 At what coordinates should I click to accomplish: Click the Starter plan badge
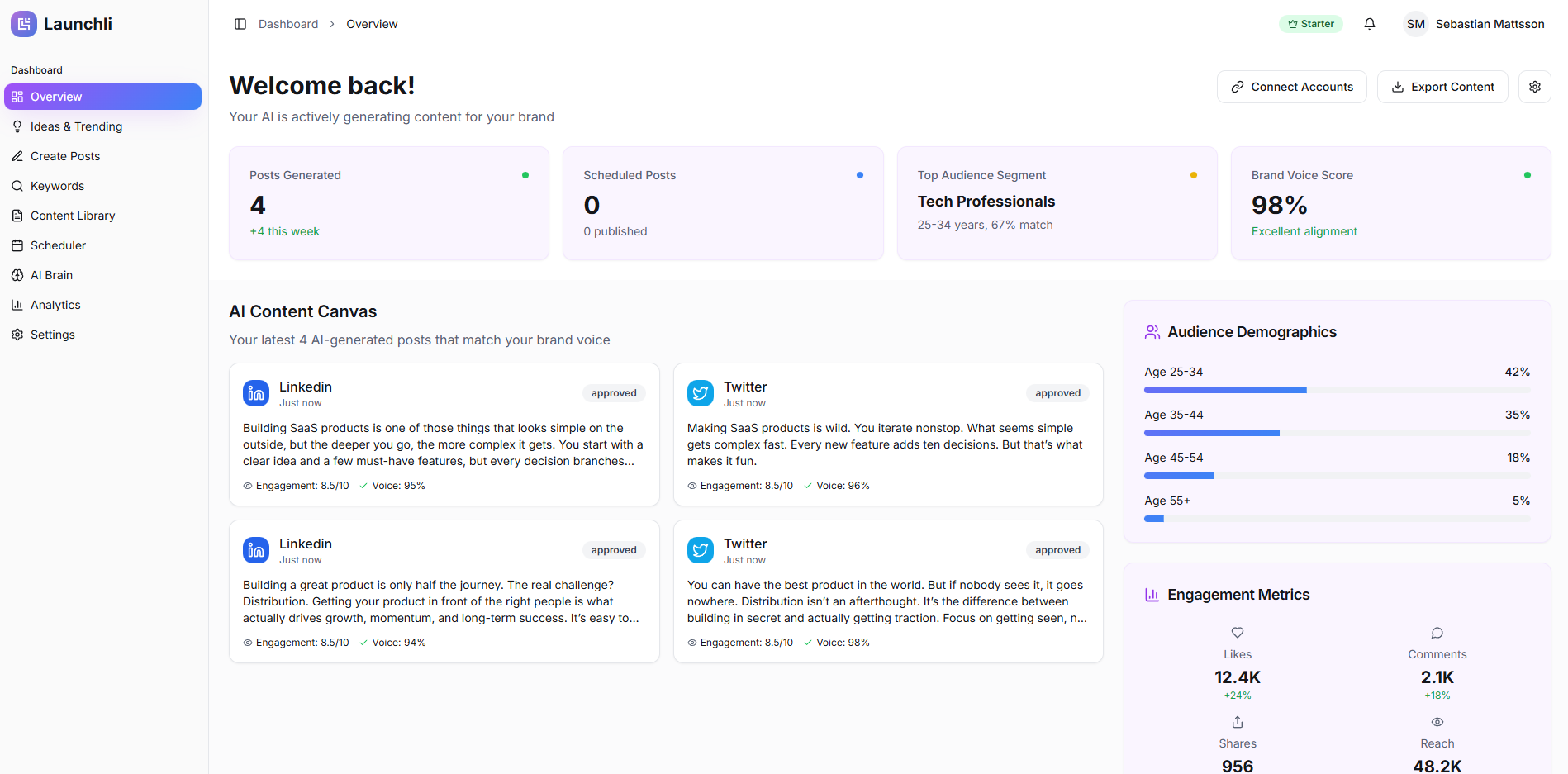tap(1310, 23)
